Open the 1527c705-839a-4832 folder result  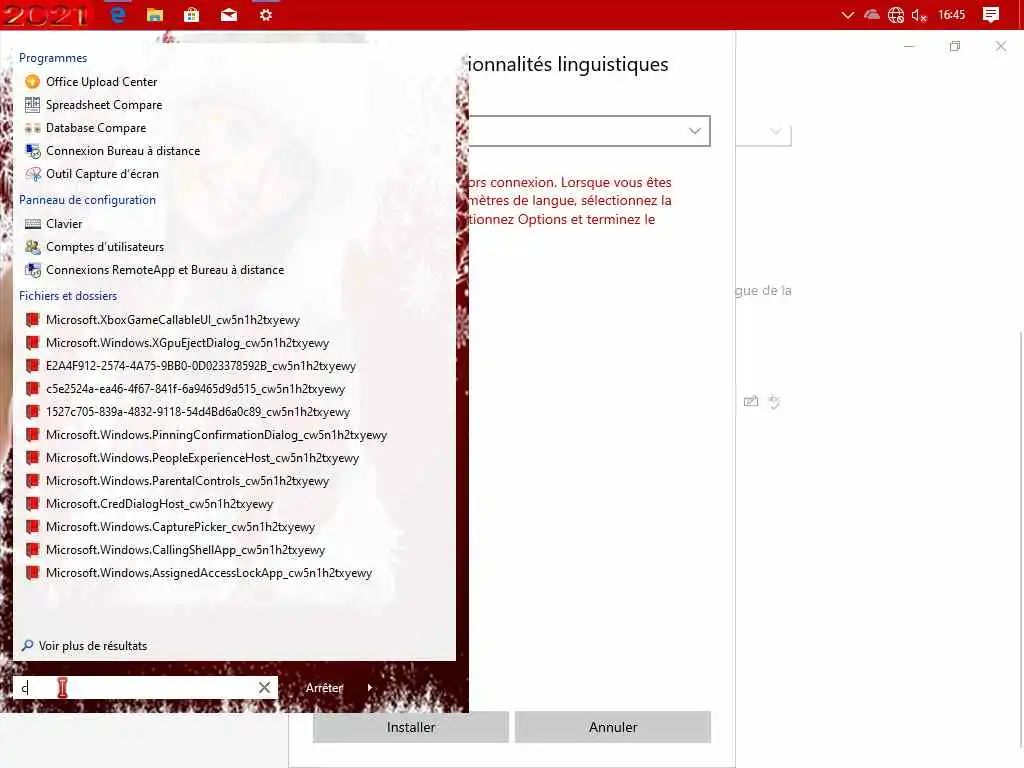point(198,412)
